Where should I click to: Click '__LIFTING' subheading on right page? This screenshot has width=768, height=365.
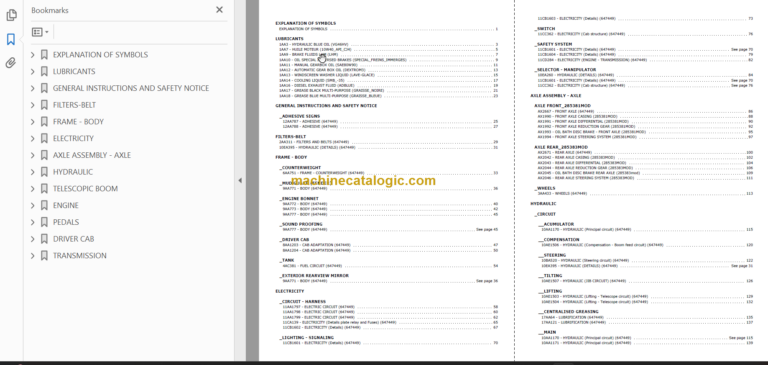[550, 291]
